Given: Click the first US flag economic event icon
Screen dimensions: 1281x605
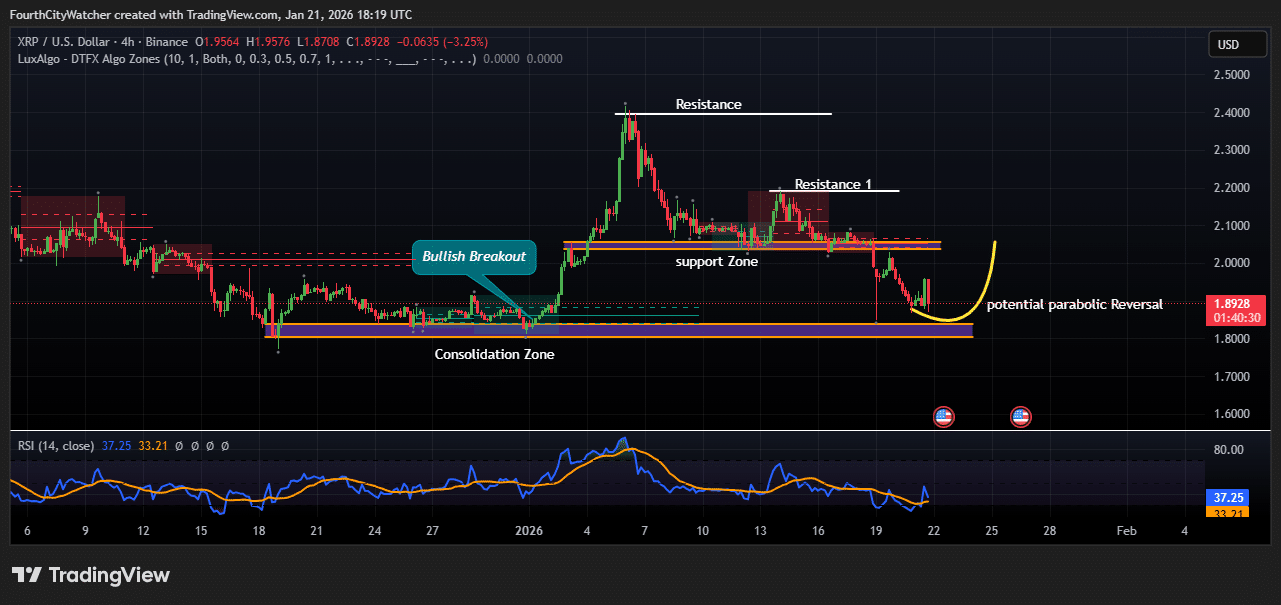Looking at the screenshot, I should click(x=943, y=416).
